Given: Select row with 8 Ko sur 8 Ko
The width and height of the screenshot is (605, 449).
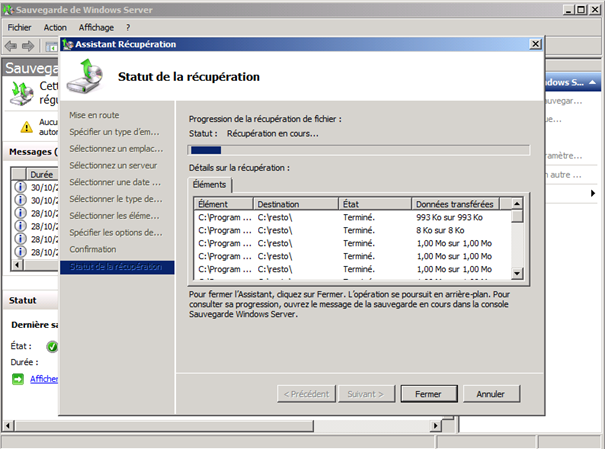Looking at the screenshot, I should click(x=353, y=230).
